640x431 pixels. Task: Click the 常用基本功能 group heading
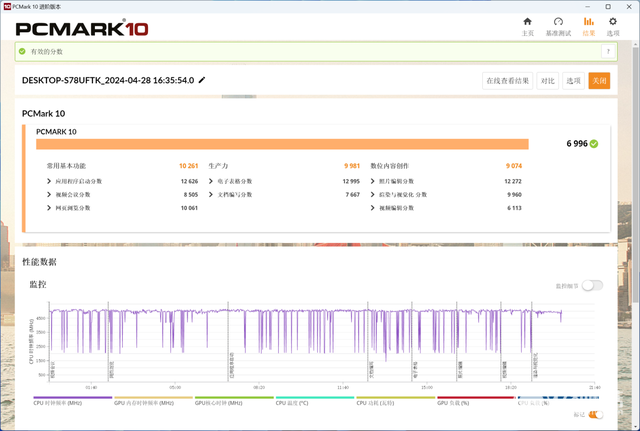[66, 166]
